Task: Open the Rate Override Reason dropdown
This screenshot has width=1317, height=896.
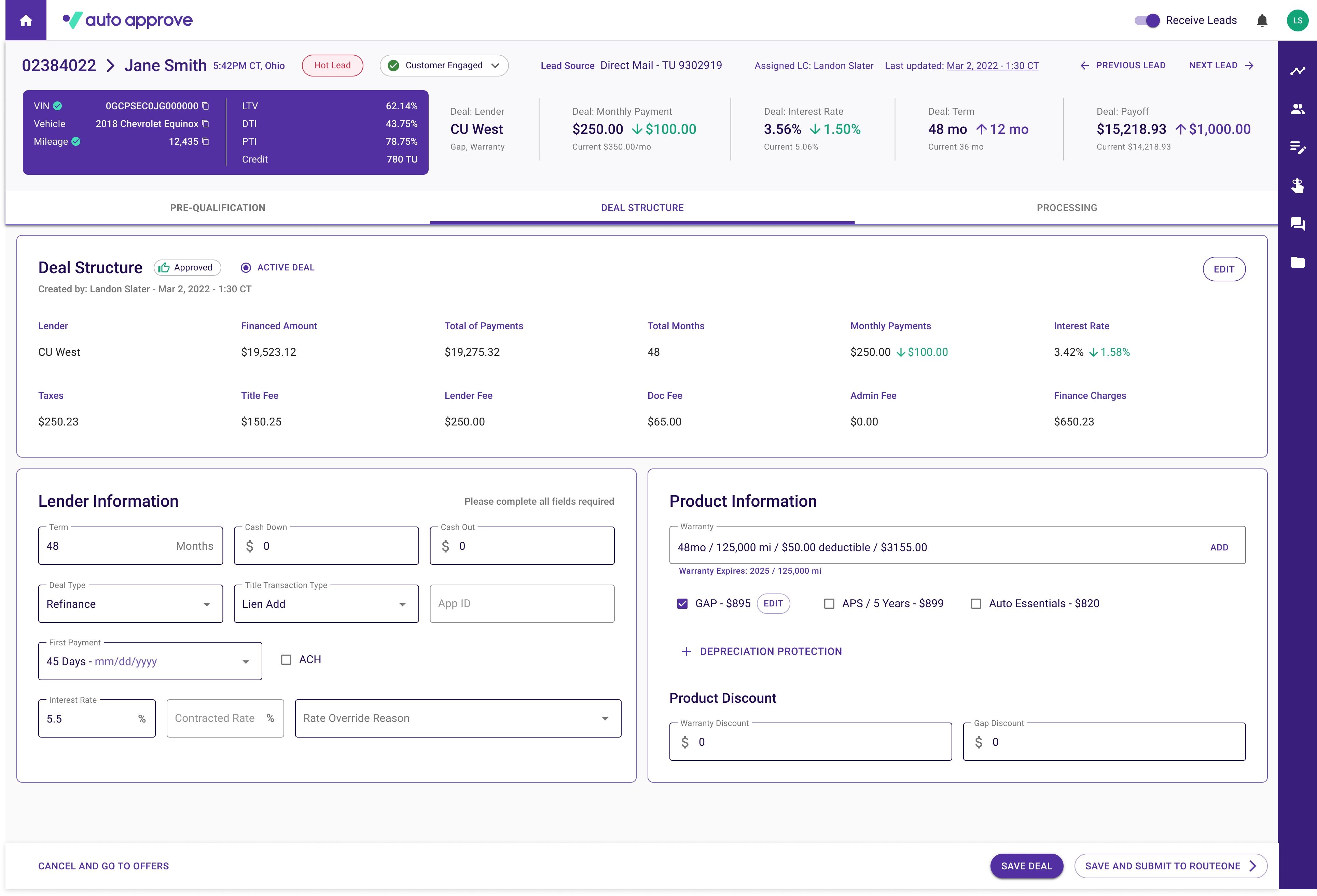Action: 458,719
